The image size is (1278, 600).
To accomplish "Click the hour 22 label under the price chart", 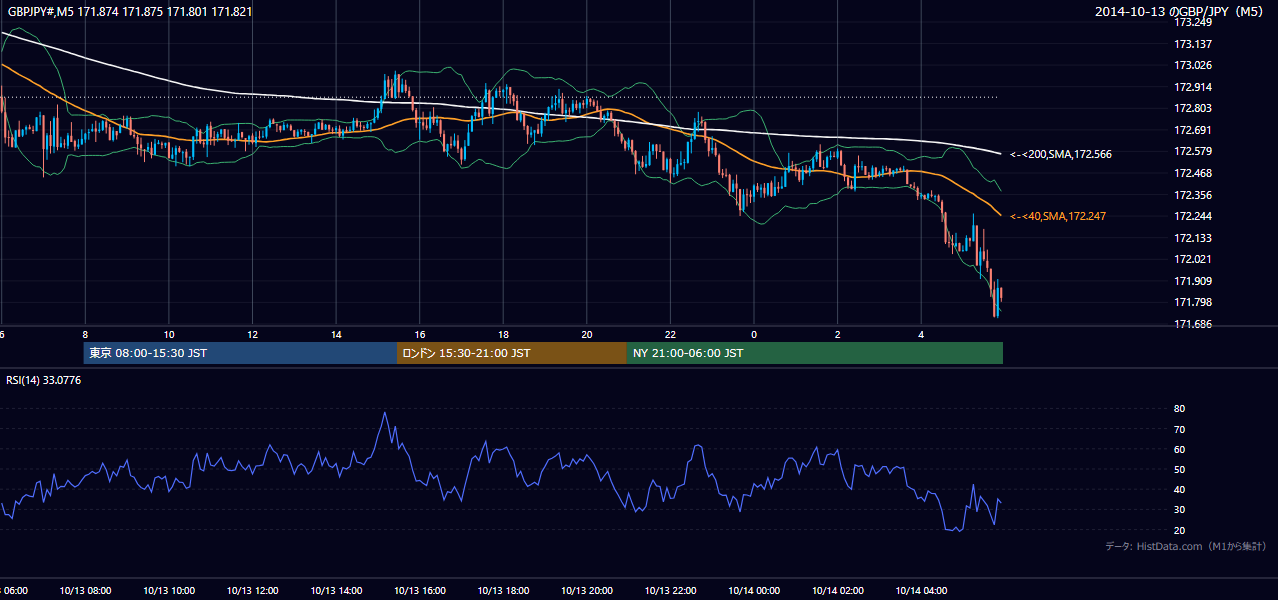I will (671, 334).
